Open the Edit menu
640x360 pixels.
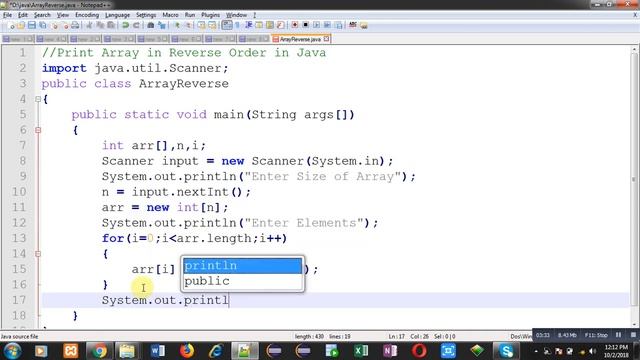point(23,15)
